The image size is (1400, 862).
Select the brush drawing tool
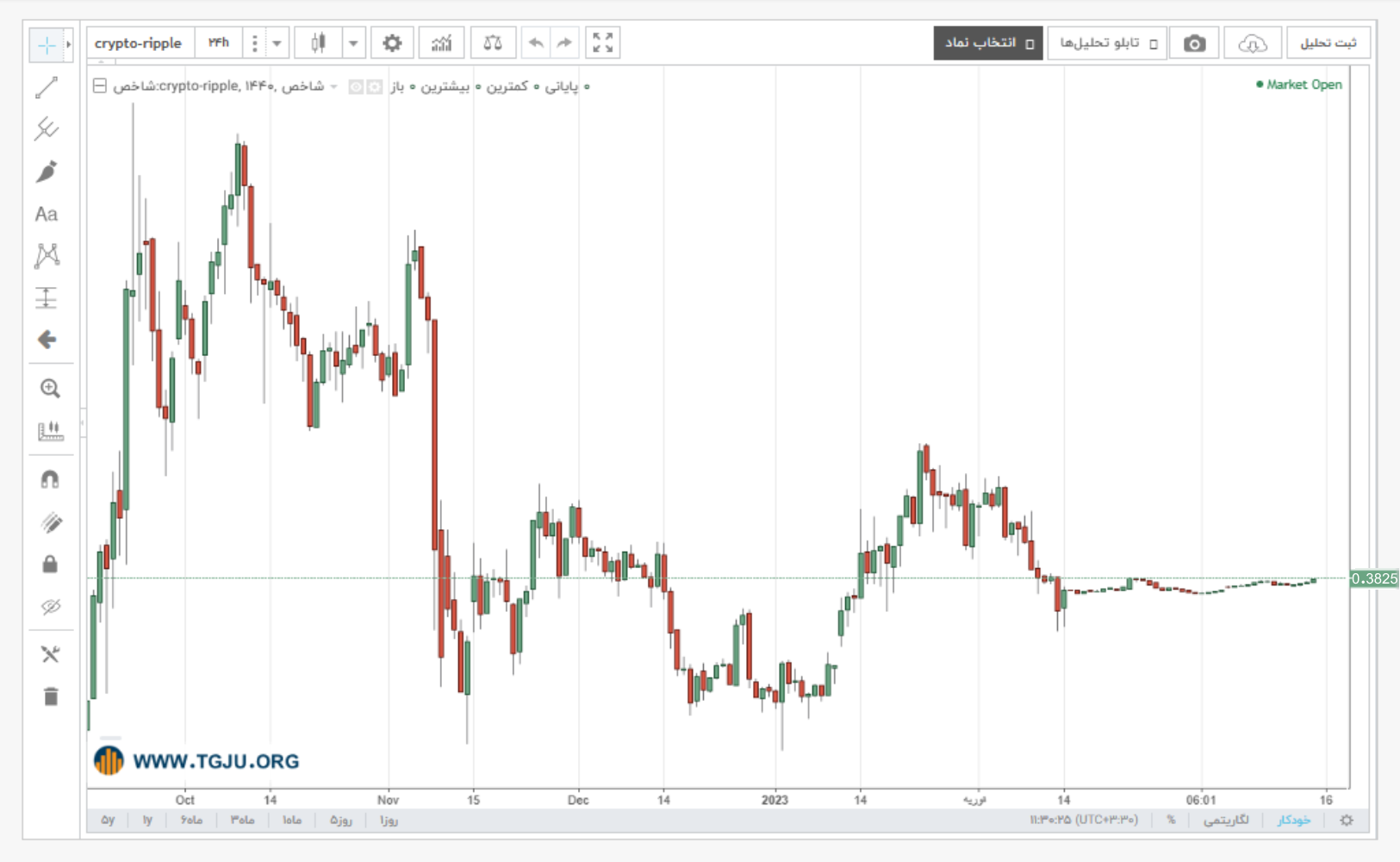(47, 172)
